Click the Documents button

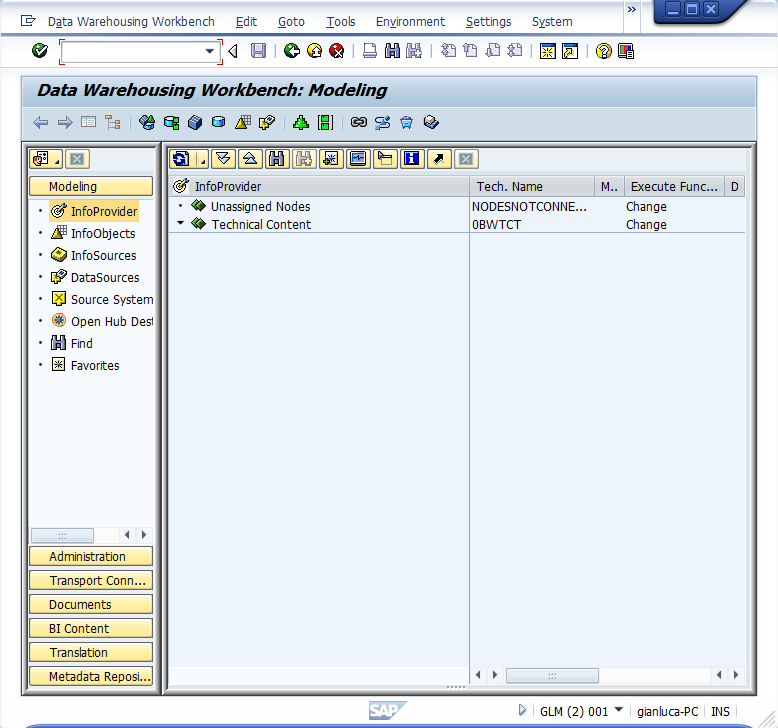click(91, 604)
